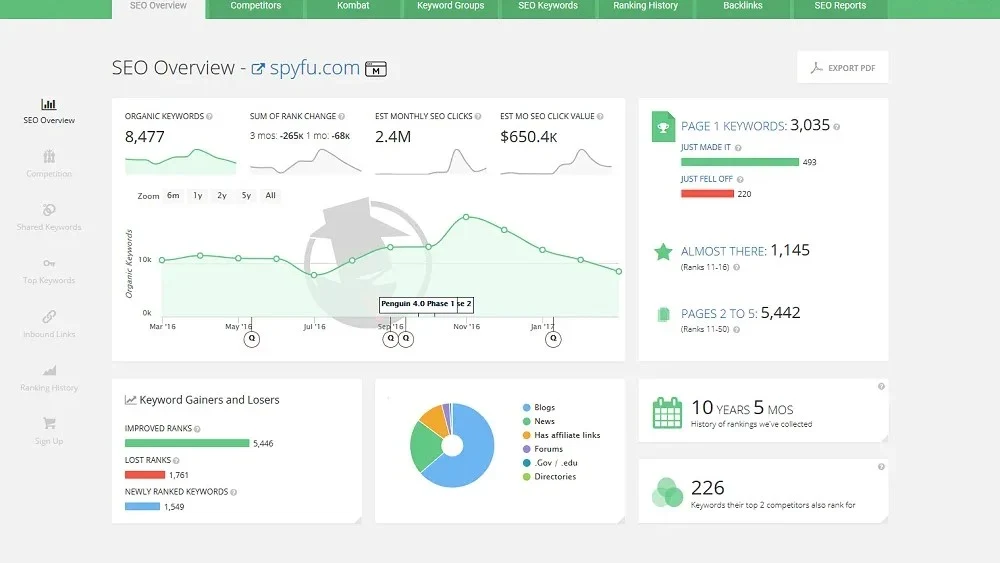Click help icon beside Newly Ranked Keywords
Image resolution: width=1000 pixels, height=563 pixels.
pos(233,492)
